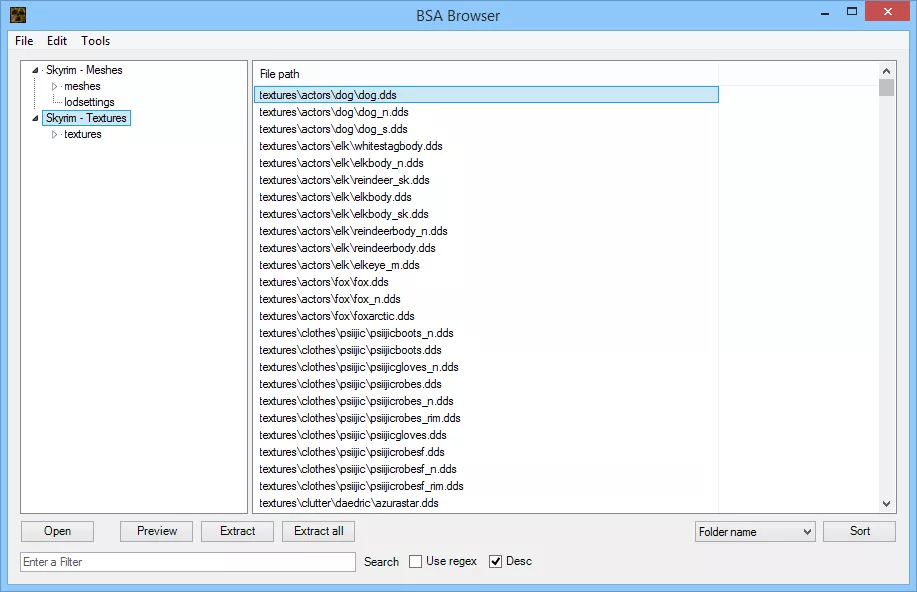Click the Open button
The image size is (917, 592).
tap(57, 531)
